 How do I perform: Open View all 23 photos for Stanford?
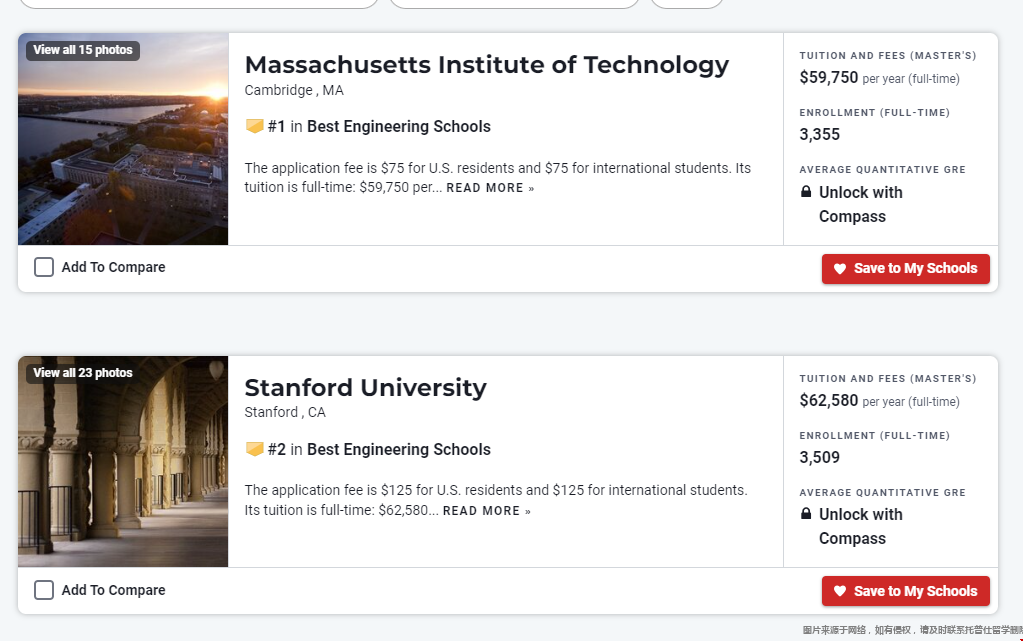(x=83, y=373)
